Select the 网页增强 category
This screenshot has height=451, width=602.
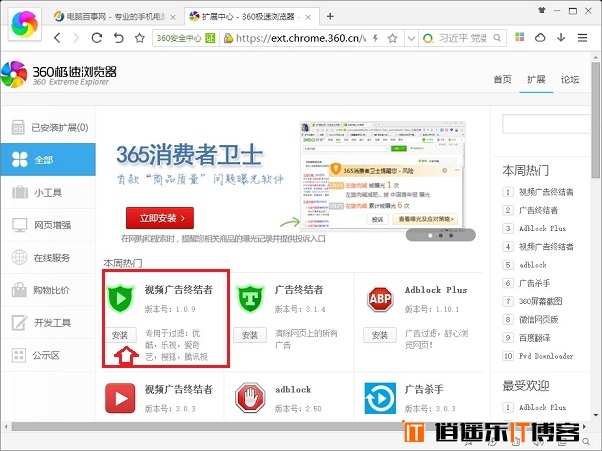48,225
